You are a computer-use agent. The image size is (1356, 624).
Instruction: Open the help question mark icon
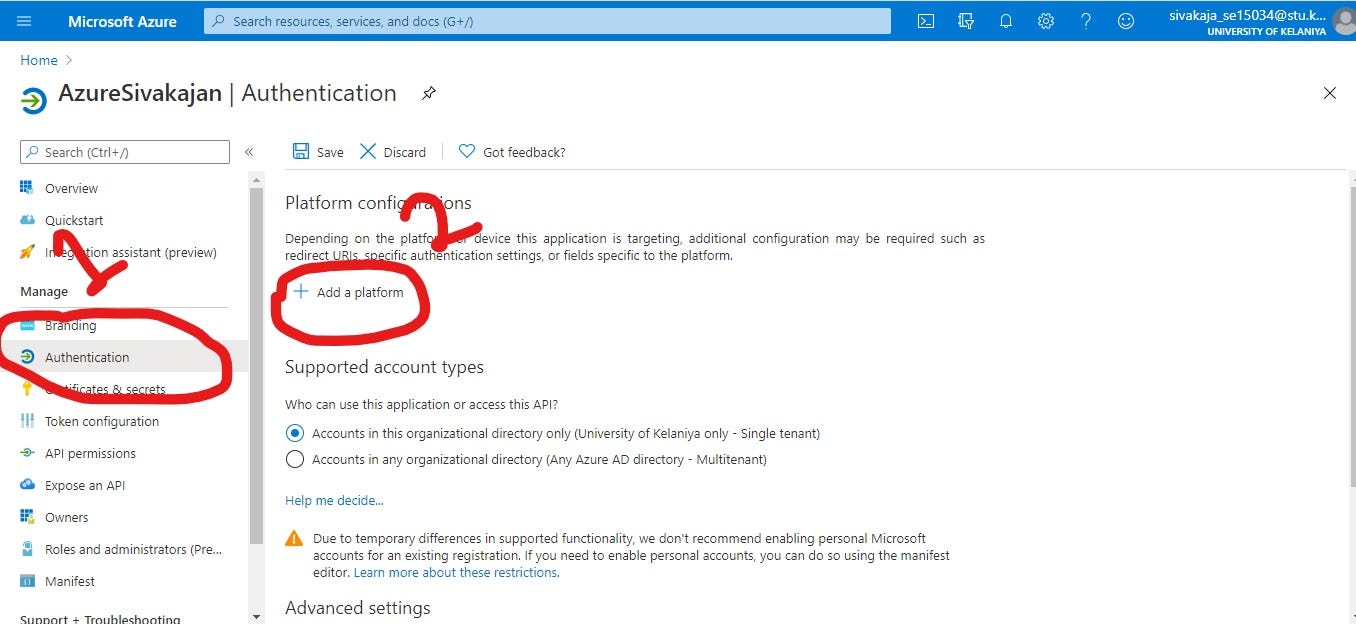coord(1086,21)
